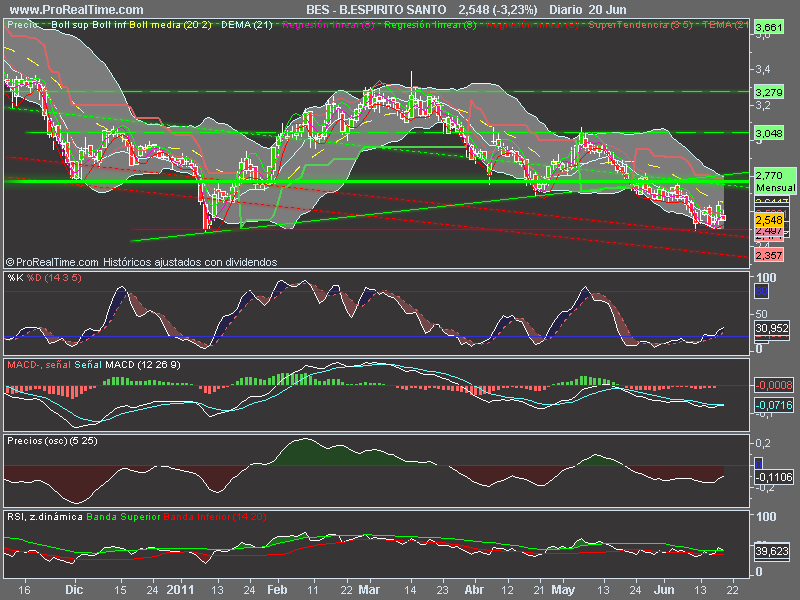Select the 3,661 price tag at top
800x600 pixels.
pyautogui.click(x=768, y=27)
